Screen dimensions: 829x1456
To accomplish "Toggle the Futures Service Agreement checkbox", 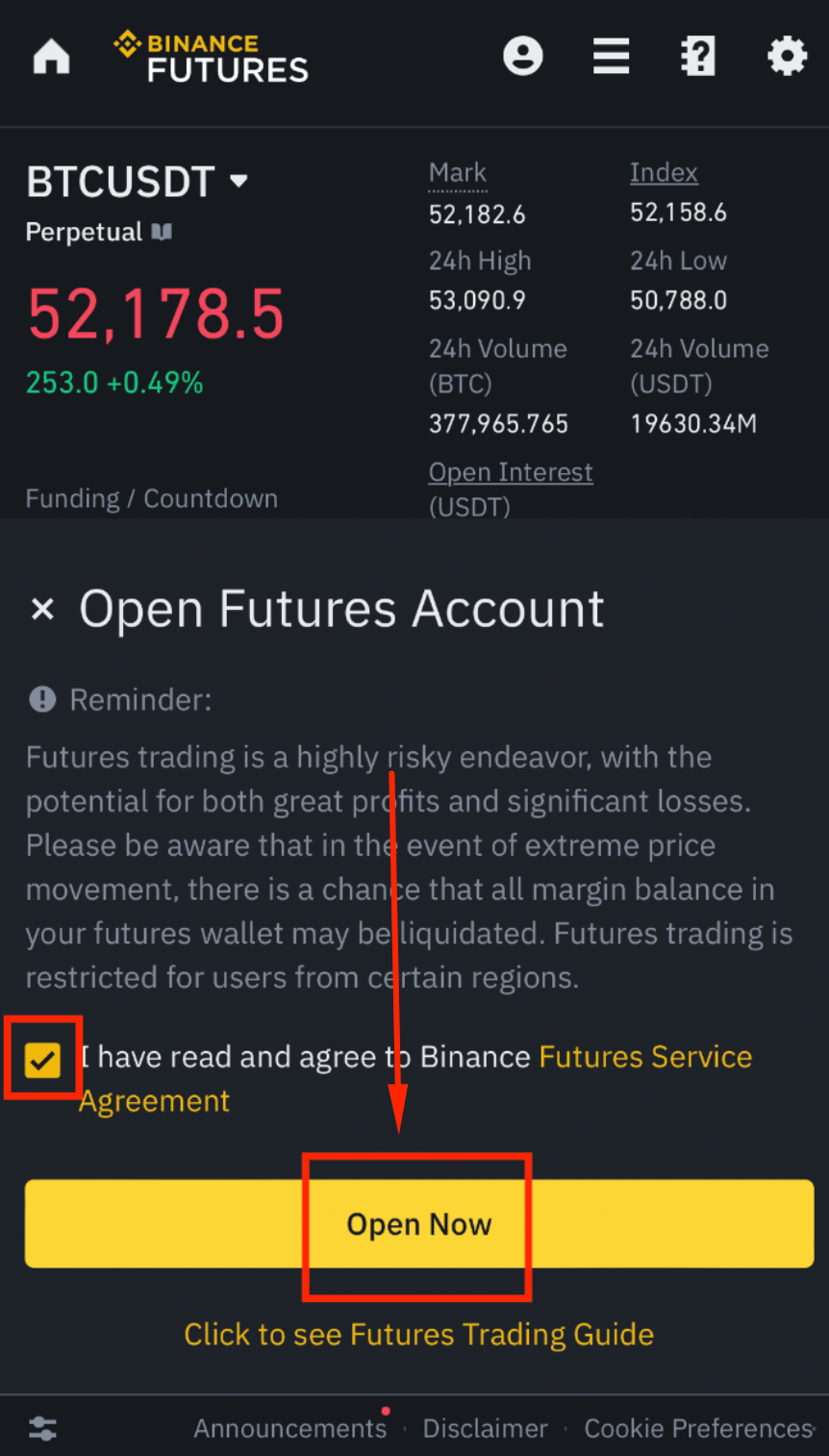I will point(42,1060).
